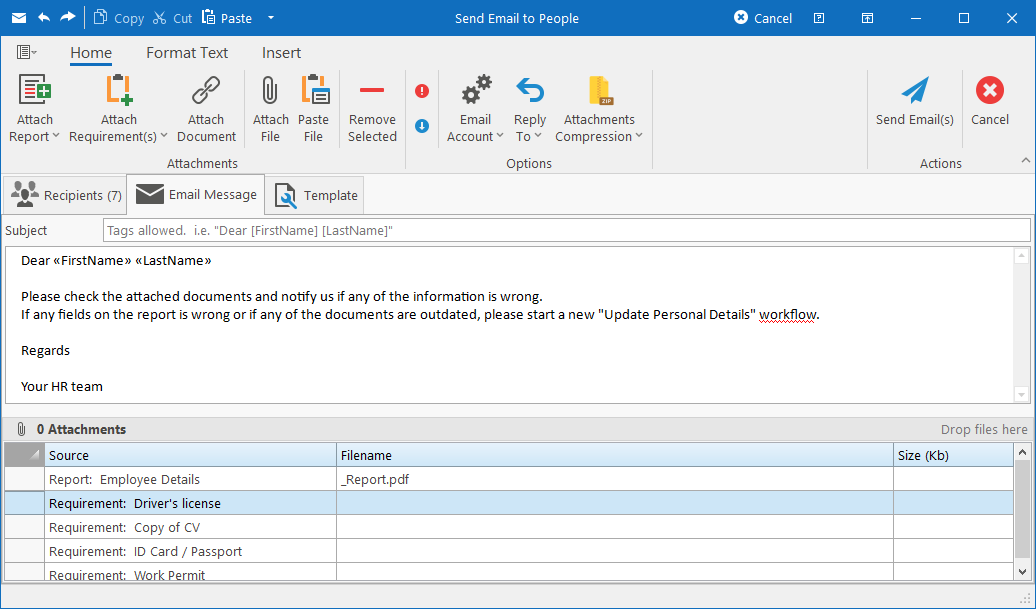Open the Template tab
Viewport: 1036px width, 609px height.
314,195
